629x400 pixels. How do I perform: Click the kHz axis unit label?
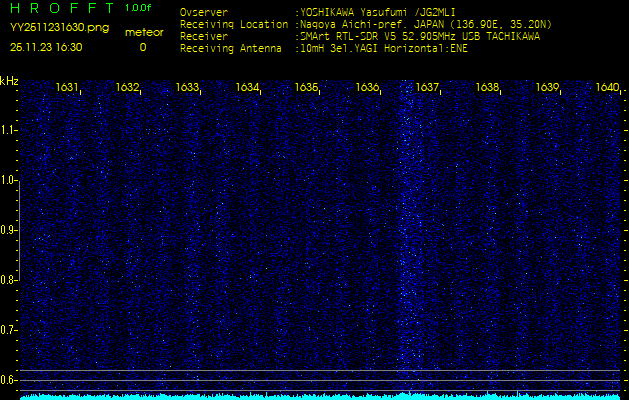[9, 81]
